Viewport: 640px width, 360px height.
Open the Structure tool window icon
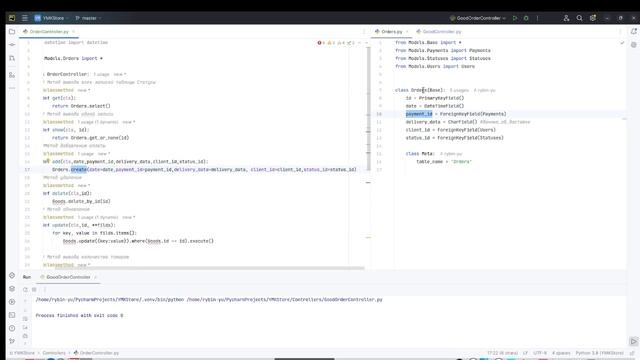point(12,75)
